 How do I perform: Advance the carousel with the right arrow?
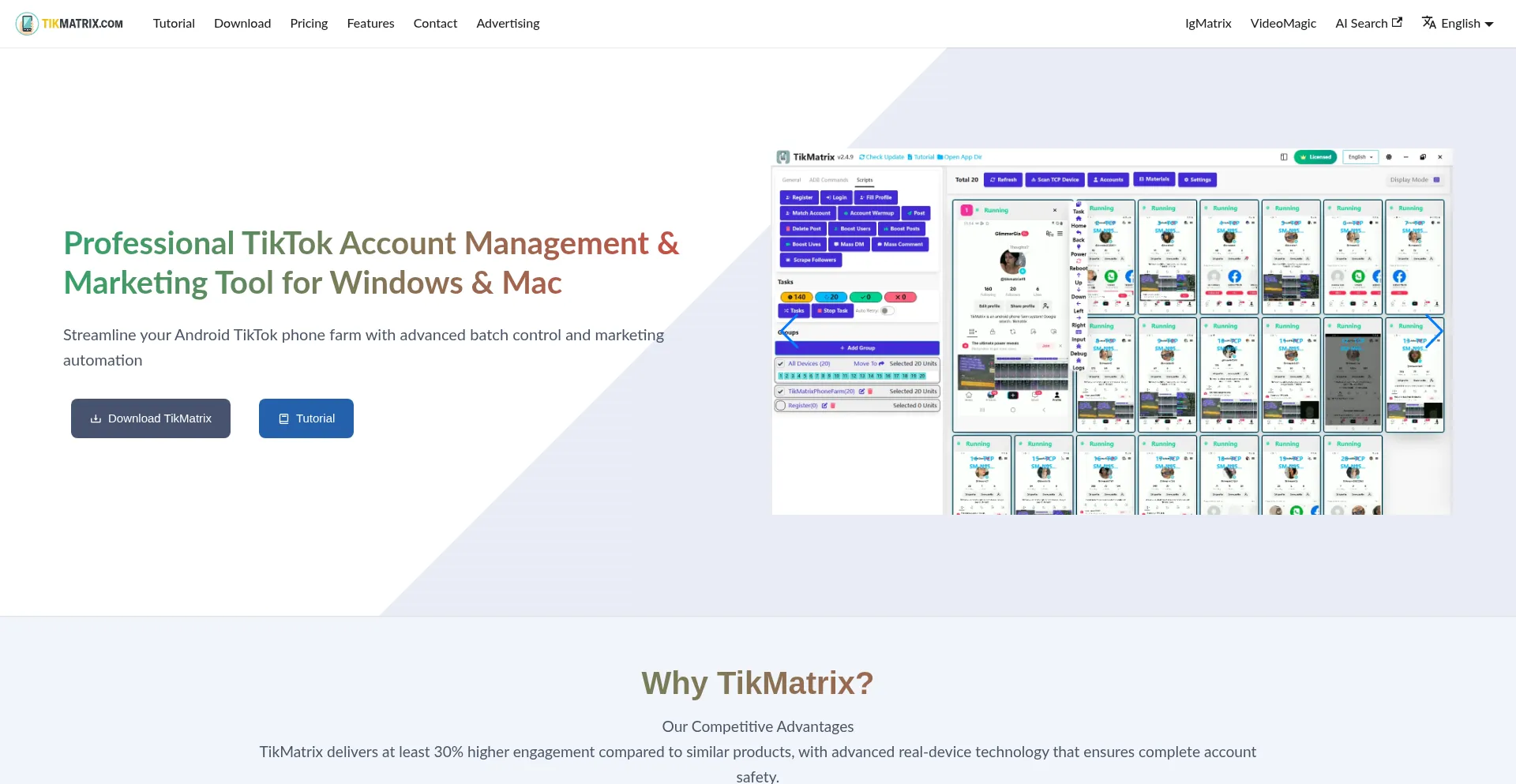point(1434,332)
